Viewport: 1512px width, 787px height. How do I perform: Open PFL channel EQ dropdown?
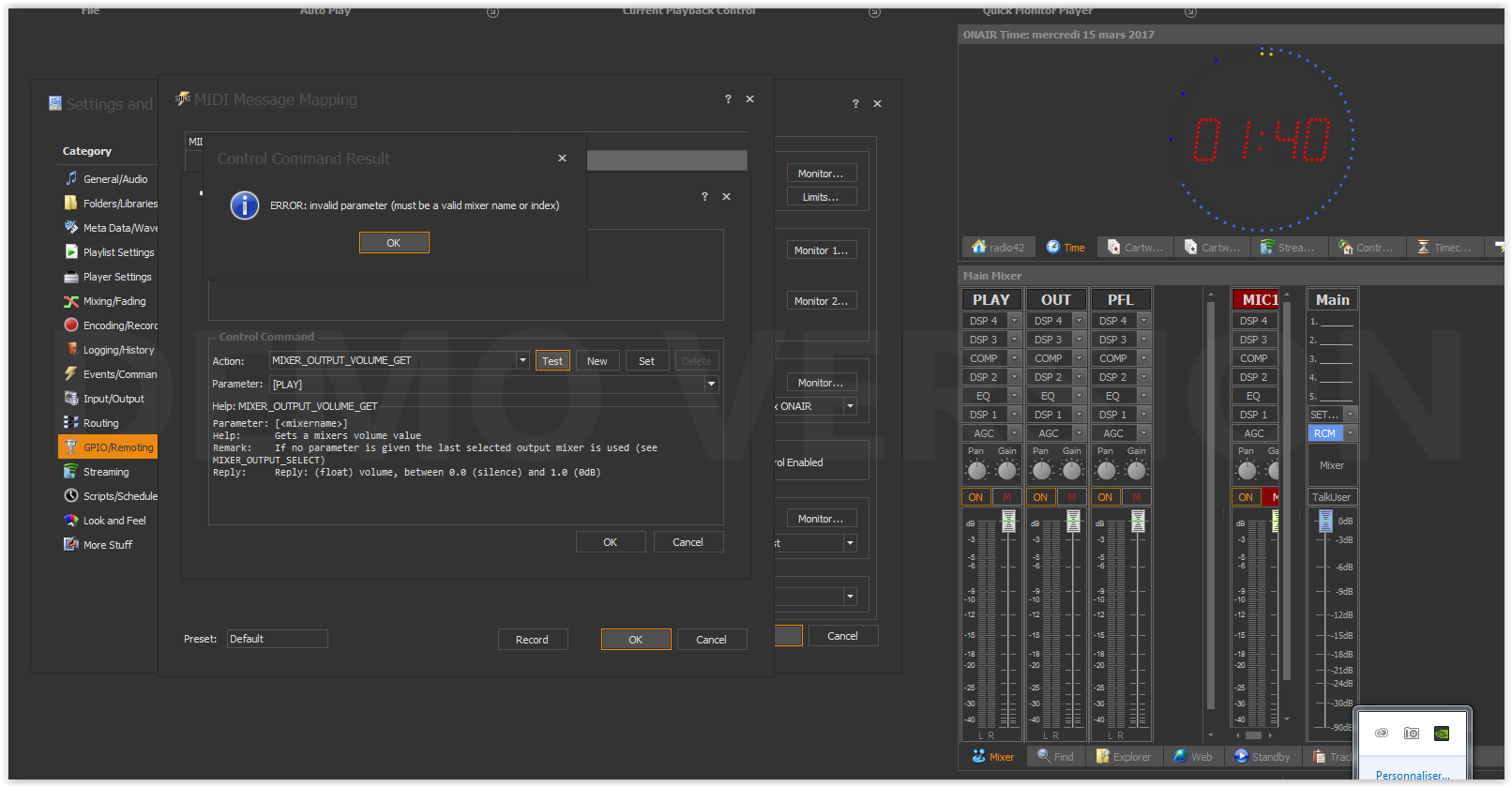pos(1143,396)
